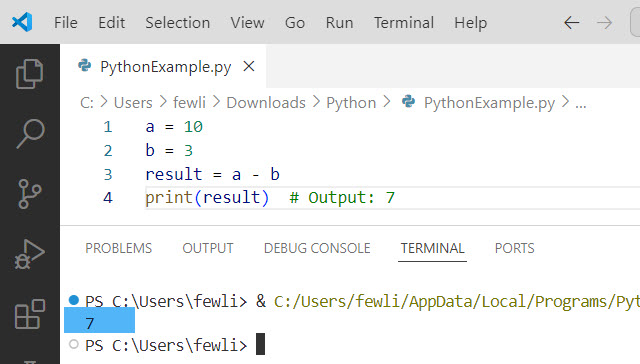
Task: Go back with the left arrow
Action: (x=571, y=22)
